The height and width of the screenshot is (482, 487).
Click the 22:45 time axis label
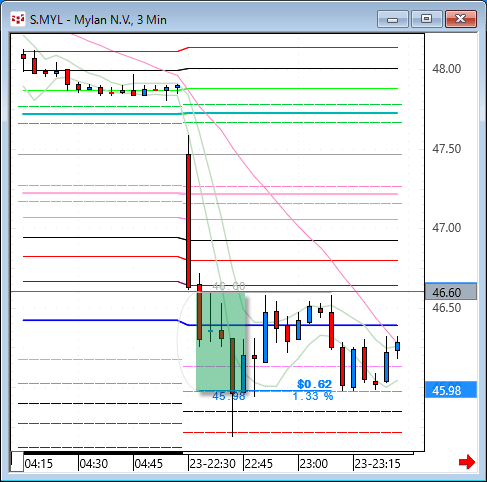259,464
